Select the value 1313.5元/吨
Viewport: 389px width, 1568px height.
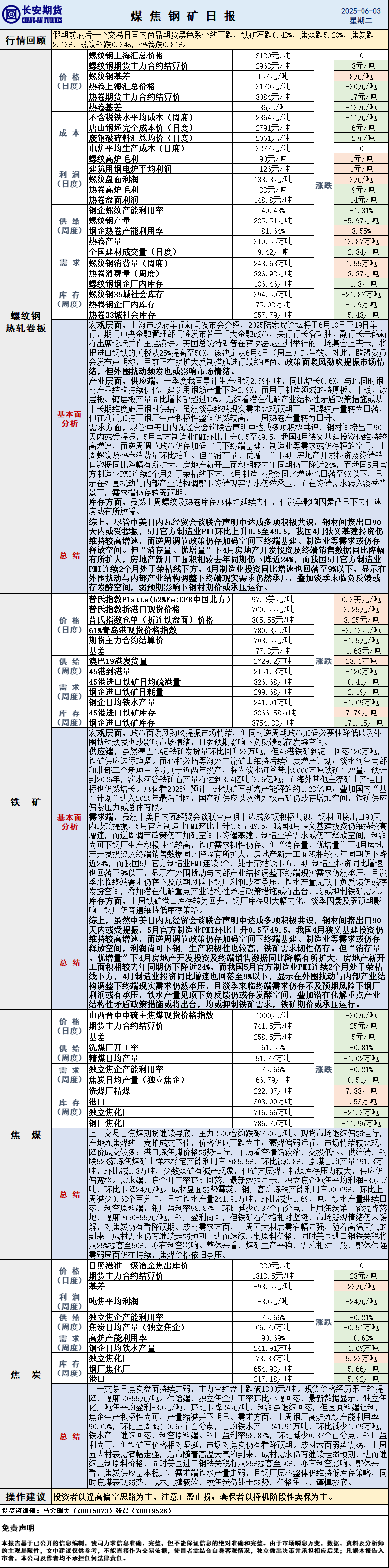[273, 1276]
